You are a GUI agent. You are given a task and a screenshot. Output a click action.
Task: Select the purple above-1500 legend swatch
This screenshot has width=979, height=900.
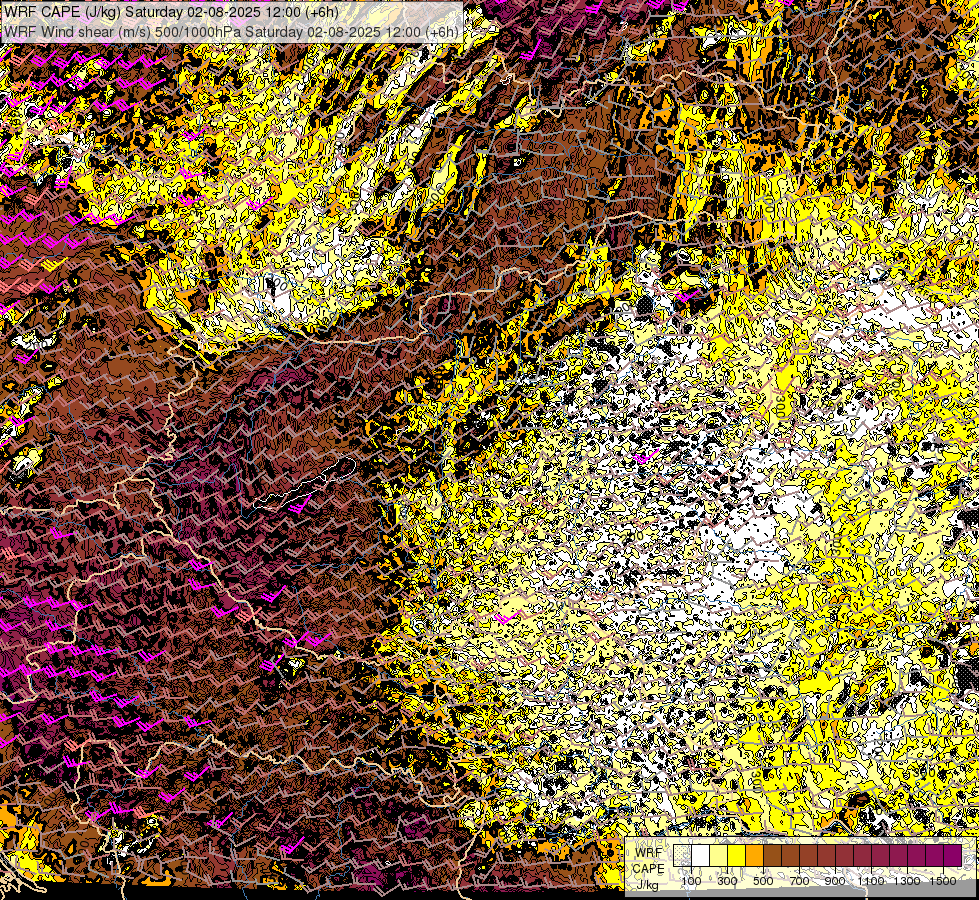pos(953,855)
